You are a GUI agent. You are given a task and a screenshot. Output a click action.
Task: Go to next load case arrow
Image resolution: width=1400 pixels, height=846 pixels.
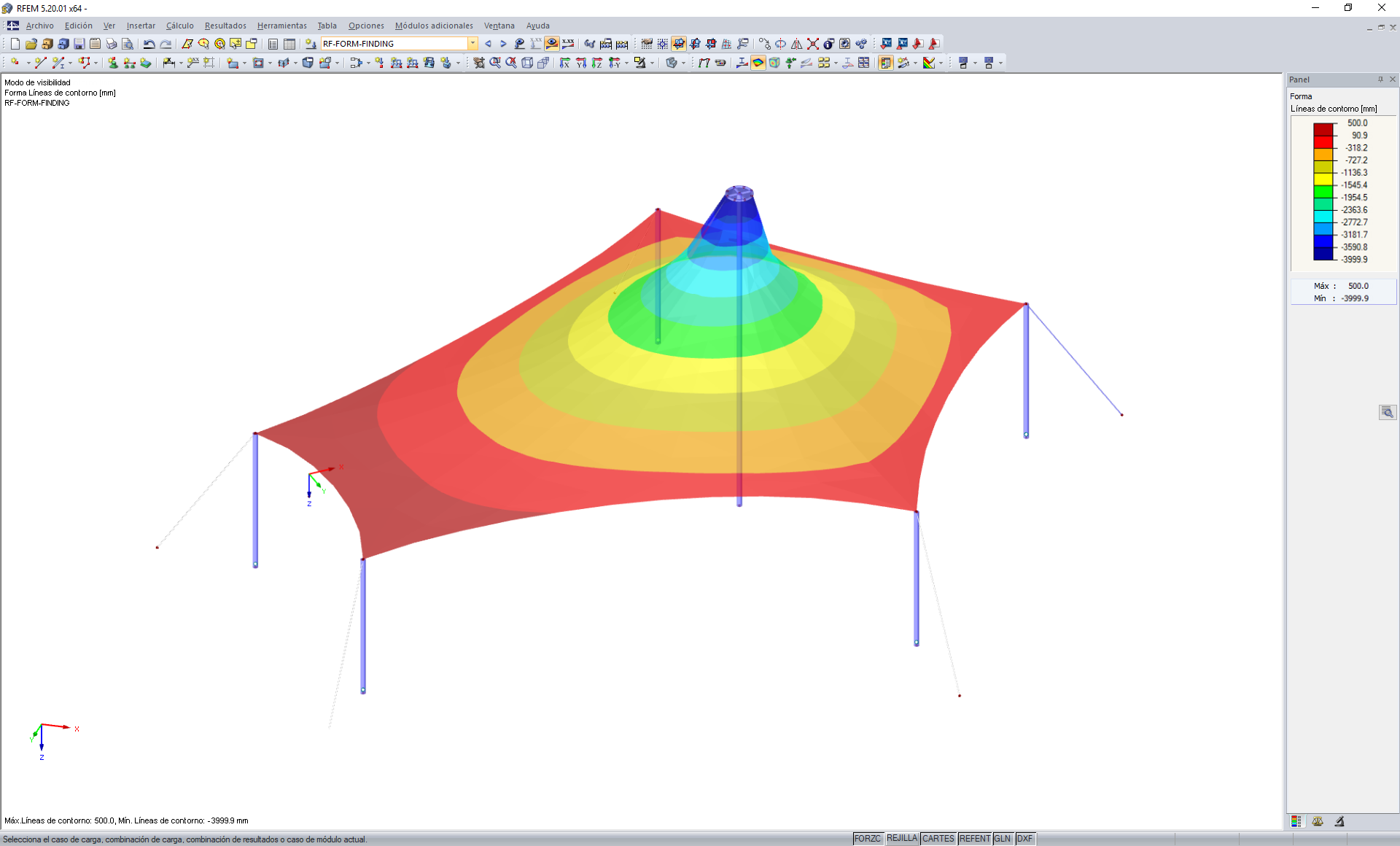503,44
